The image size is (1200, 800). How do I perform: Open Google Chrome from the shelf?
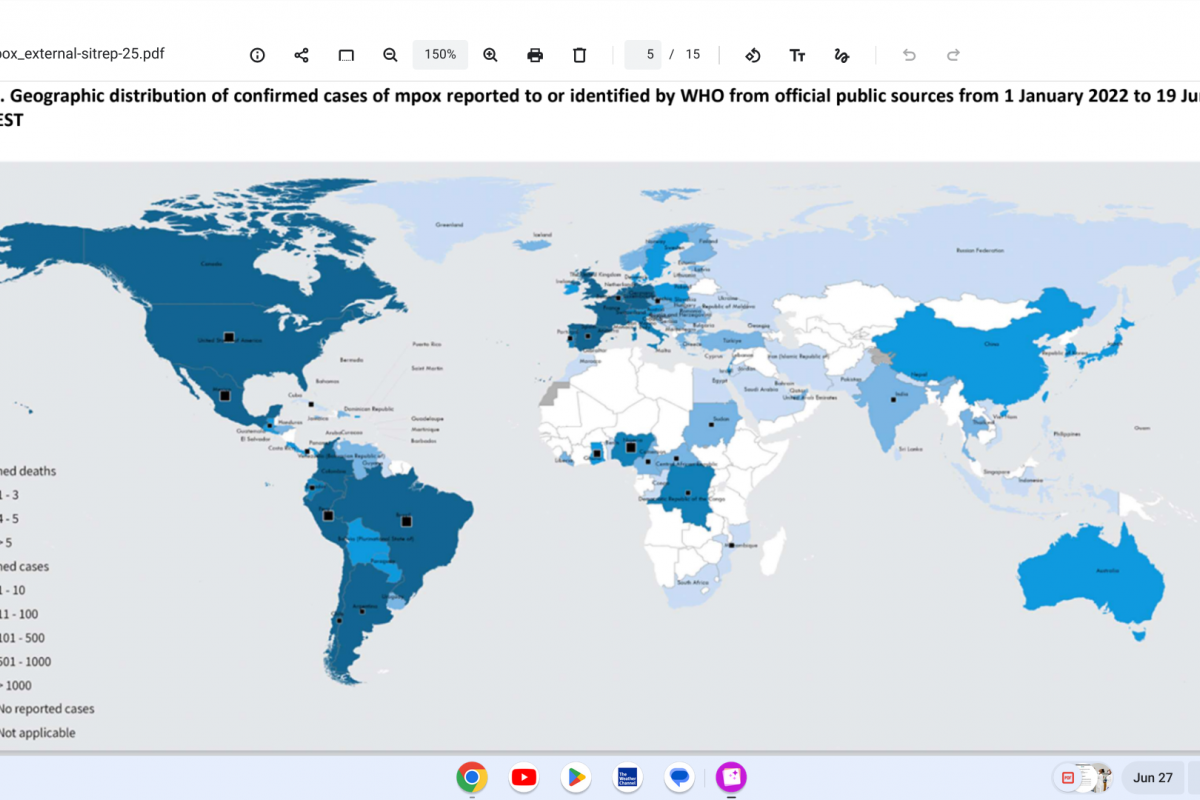tap(472, 777)
